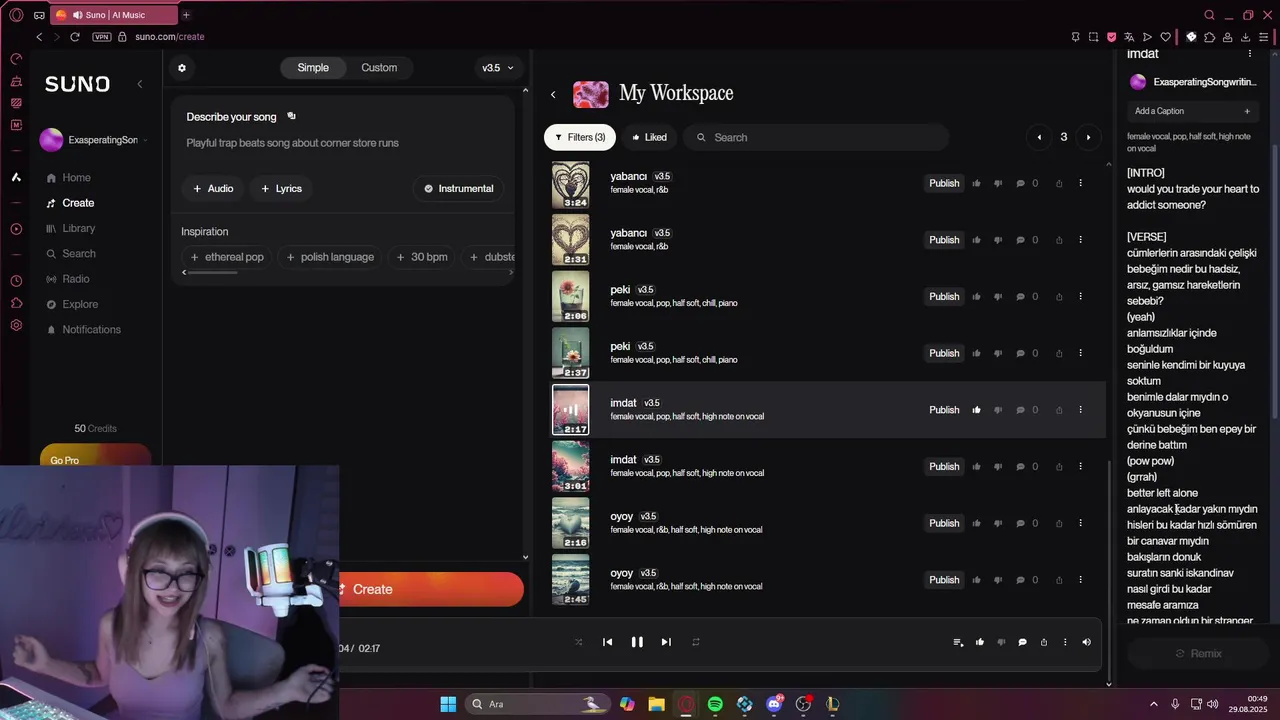The height and width of the screenshot is (720, 1280).
Task: Click the Lyrics button
Action: pyautogui.click(x=281, y=188)
